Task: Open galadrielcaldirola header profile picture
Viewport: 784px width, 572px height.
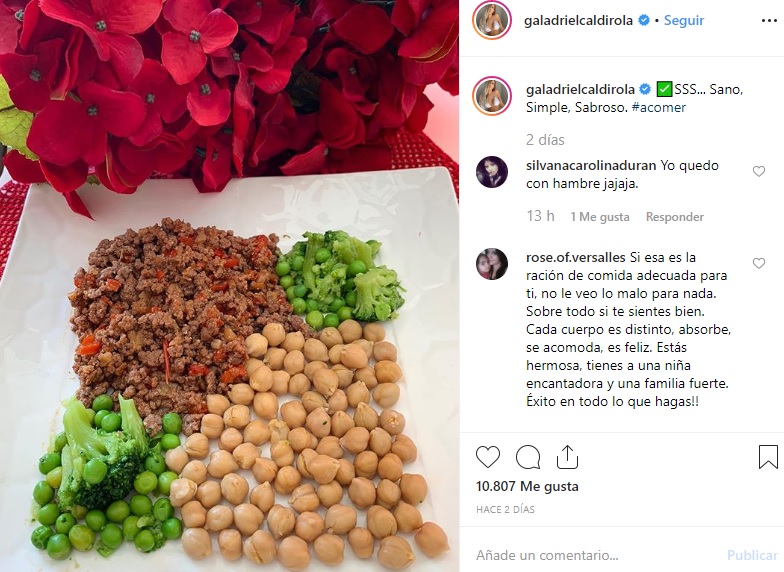Action: click(492, 20)
